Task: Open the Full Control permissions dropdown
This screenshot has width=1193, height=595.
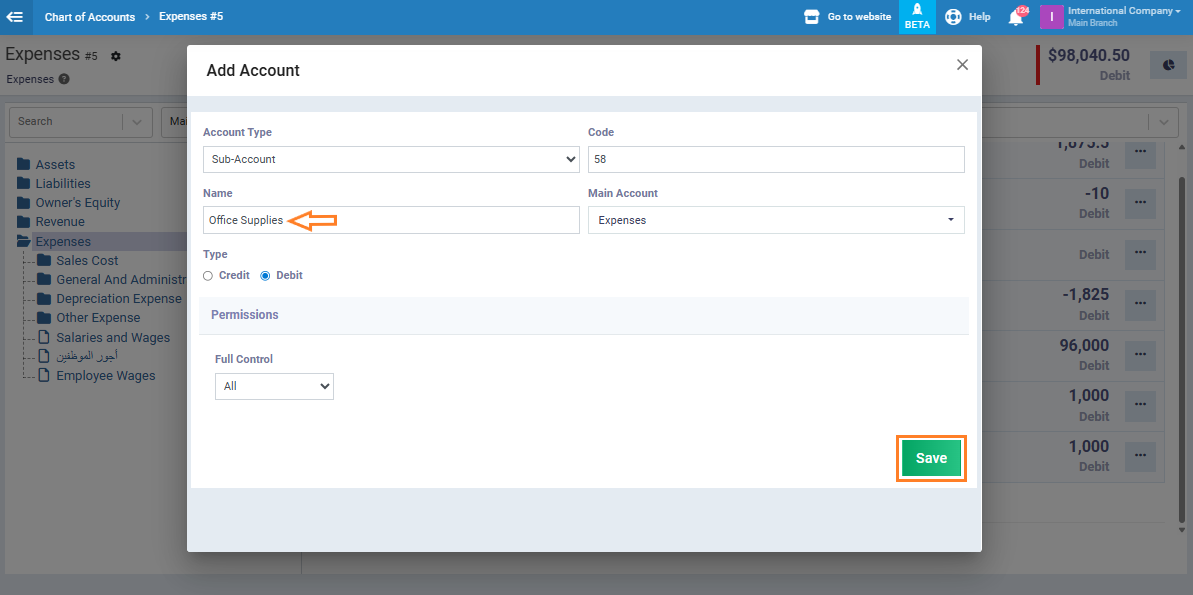Action: (x=274, y=386)
